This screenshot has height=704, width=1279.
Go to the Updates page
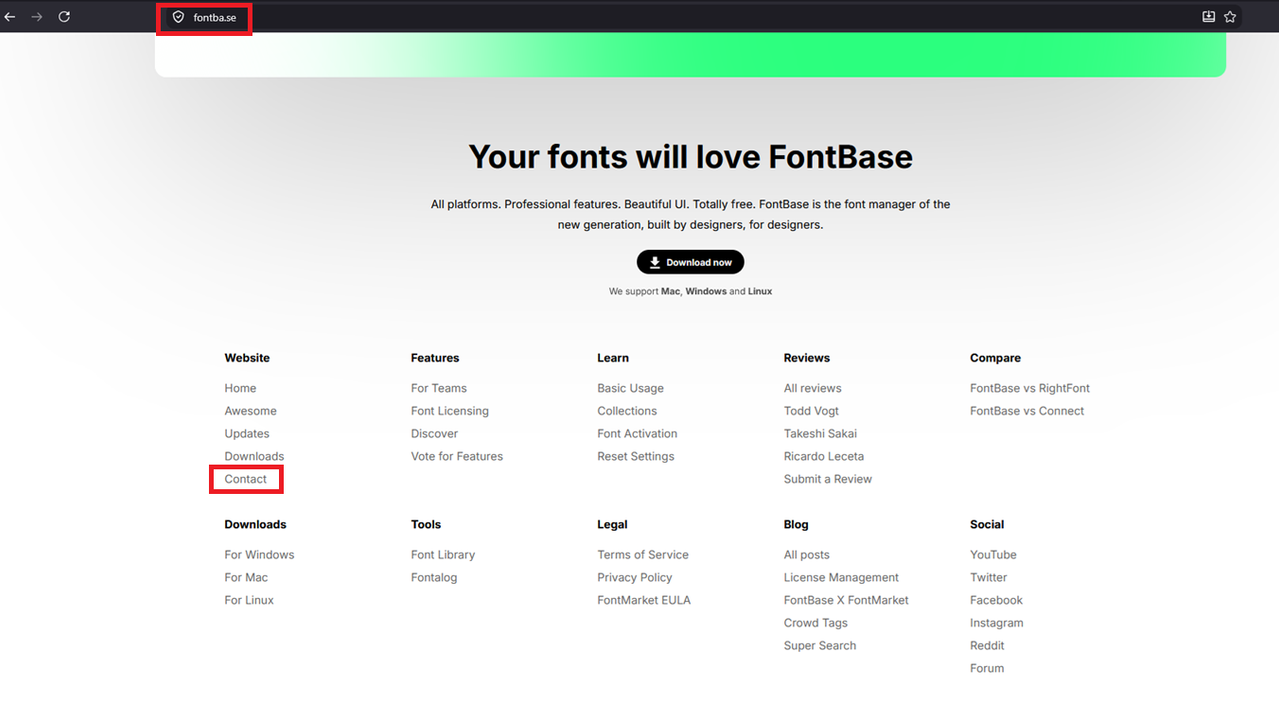pos(247,434)
